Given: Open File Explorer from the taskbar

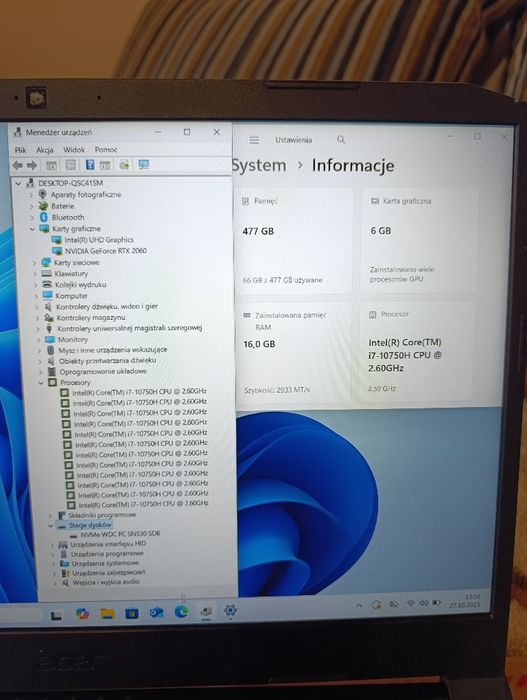Looking at the screenshot, I should [107, 613].
